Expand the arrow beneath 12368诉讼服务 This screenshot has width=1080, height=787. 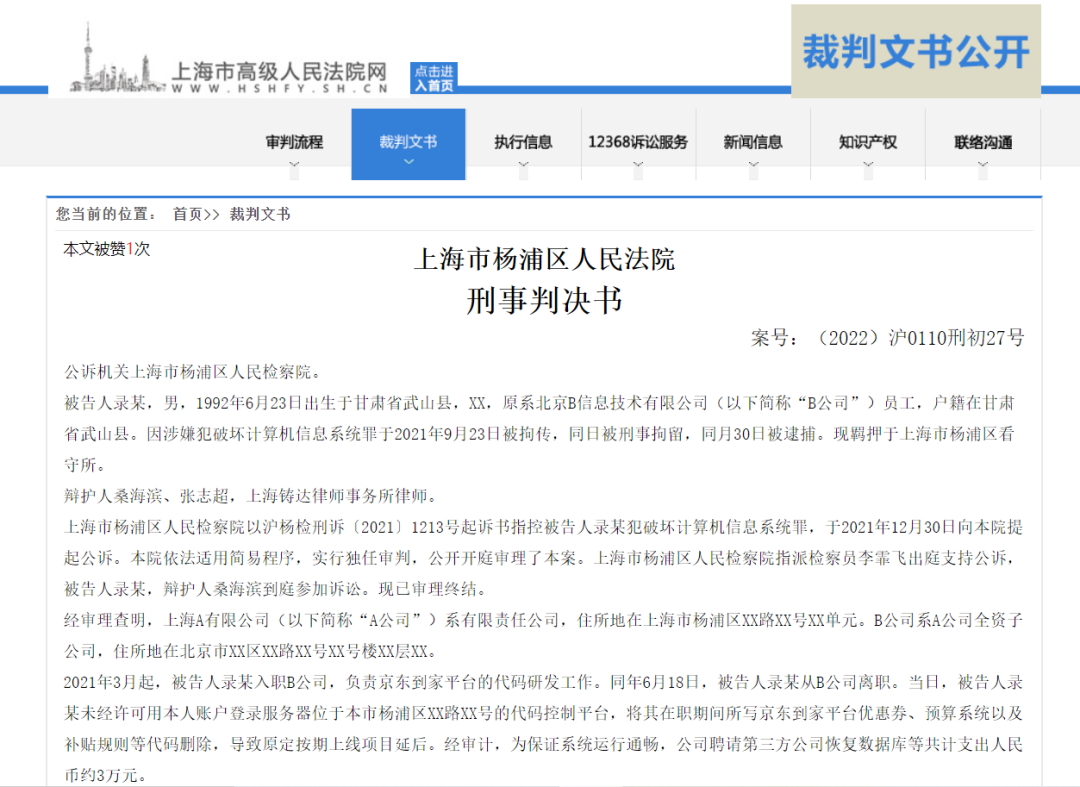(638, 165)
